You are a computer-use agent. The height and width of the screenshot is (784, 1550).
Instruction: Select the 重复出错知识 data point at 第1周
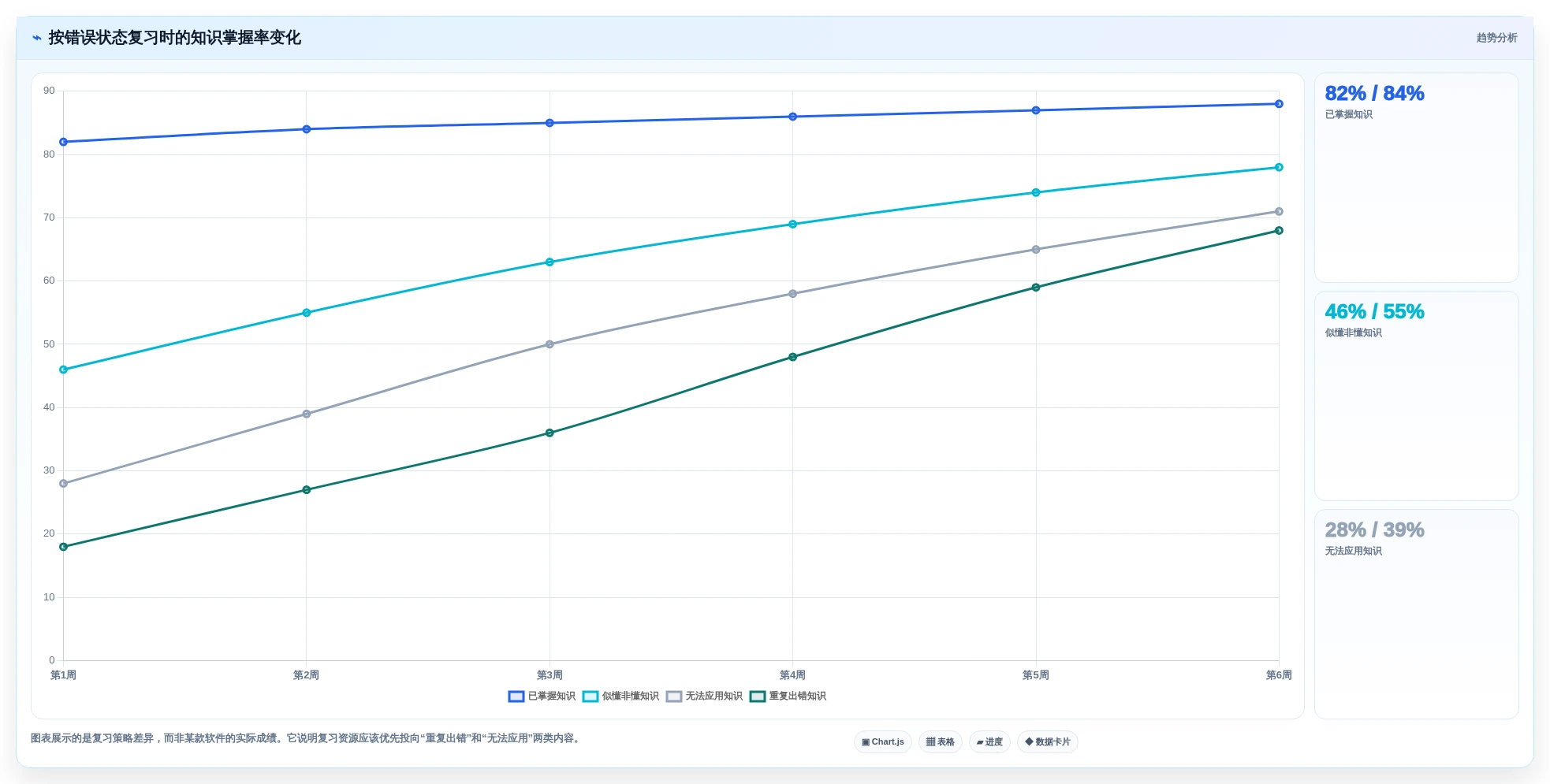(x=64, y=547)
